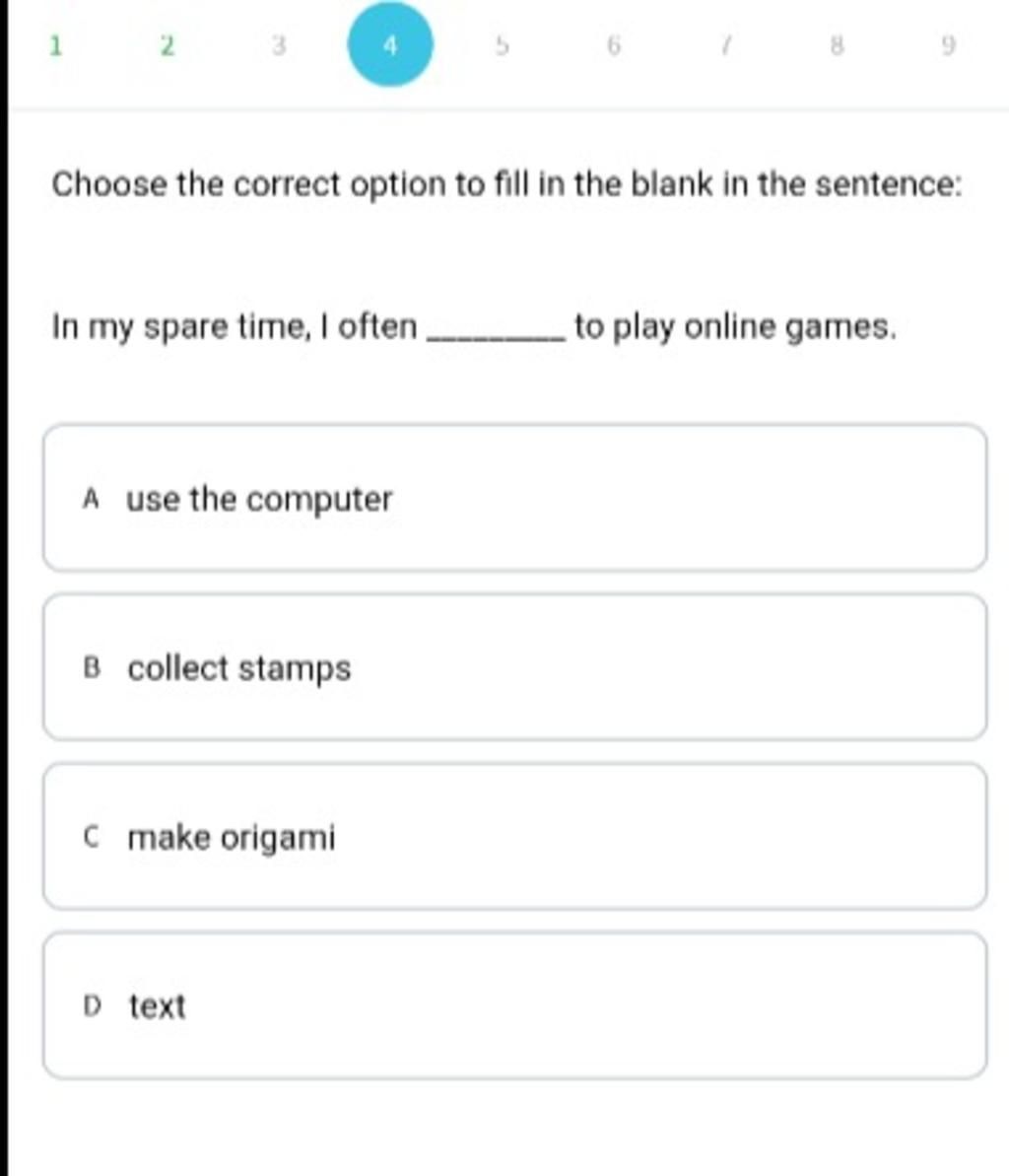This screenshot has height=1176, width=1009.
Task: Click the letter B option marker
Action: 93,668
